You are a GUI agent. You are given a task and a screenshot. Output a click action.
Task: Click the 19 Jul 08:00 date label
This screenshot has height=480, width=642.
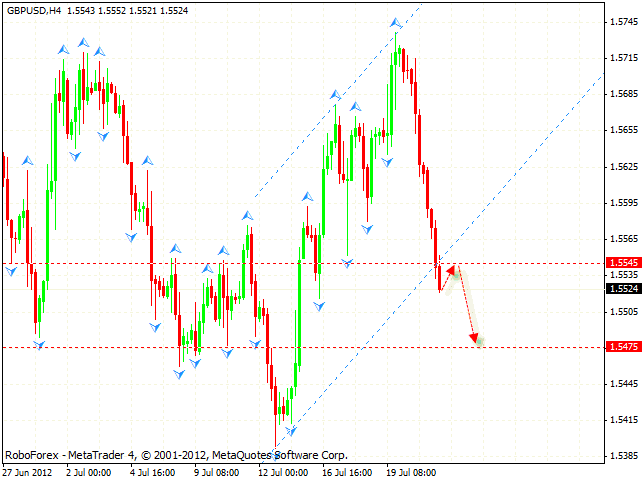410,470
